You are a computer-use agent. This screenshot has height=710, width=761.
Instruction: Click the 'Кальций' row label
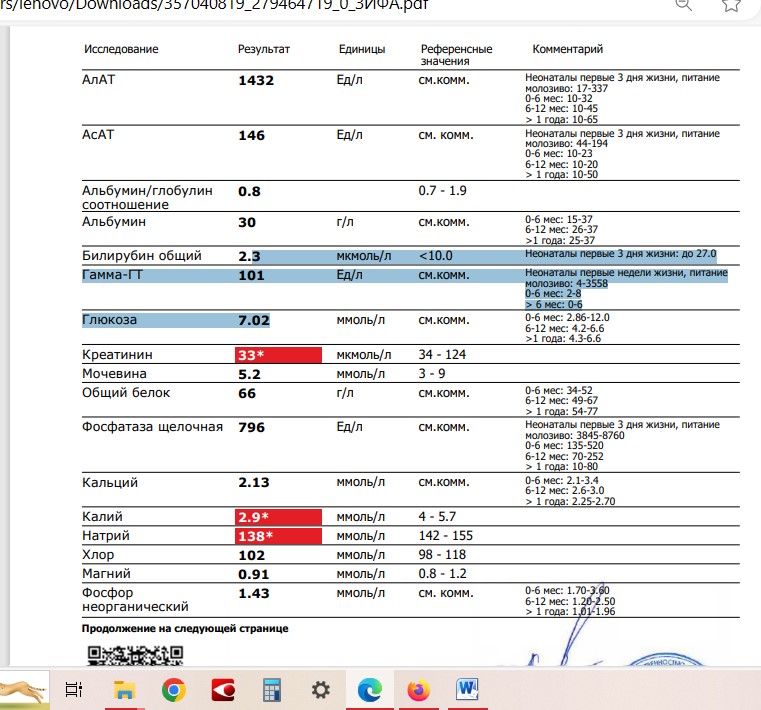pos(110,482)
